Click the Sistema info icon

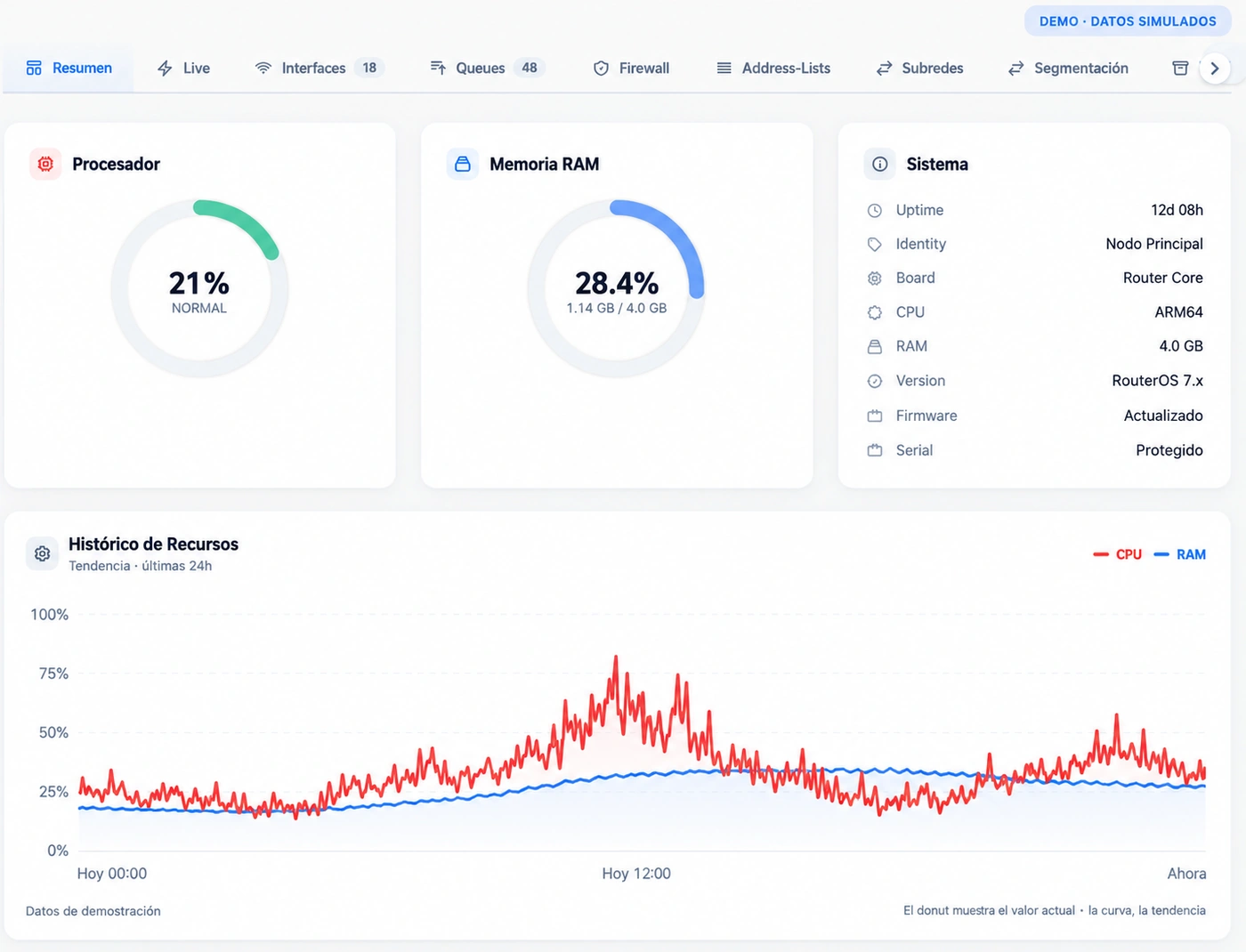tap(880, 164)
